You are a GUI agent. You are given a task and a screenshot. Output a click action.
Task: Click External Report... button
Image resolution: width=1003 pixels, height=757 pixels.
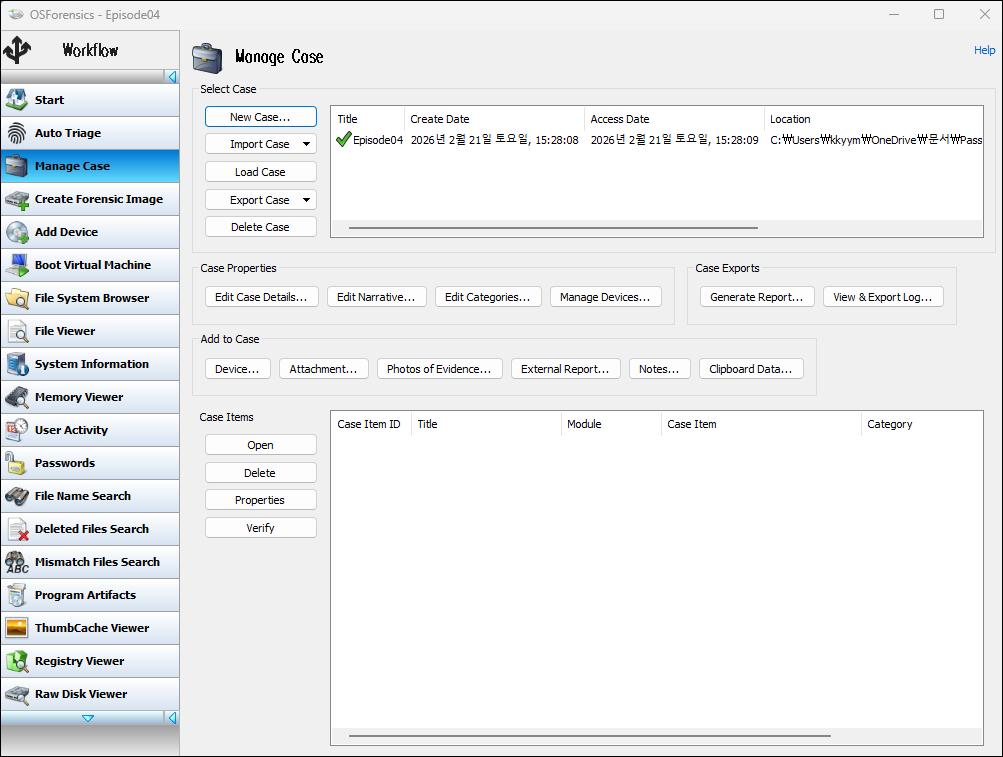(x=565, y=369)
